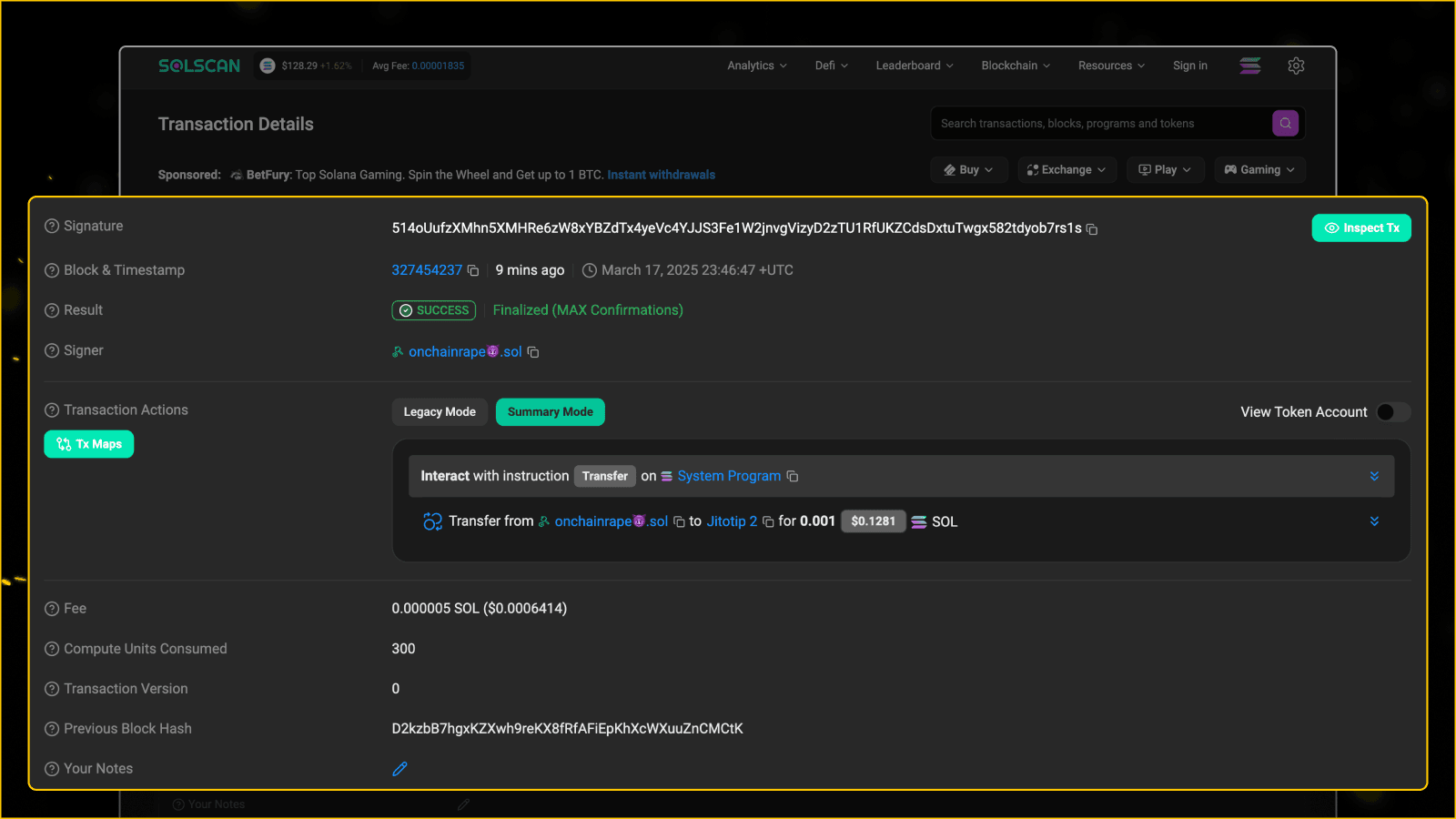Open signer onchainrape.sol link
Screen dimensions: 1456x819
click(x=465, y=352)
